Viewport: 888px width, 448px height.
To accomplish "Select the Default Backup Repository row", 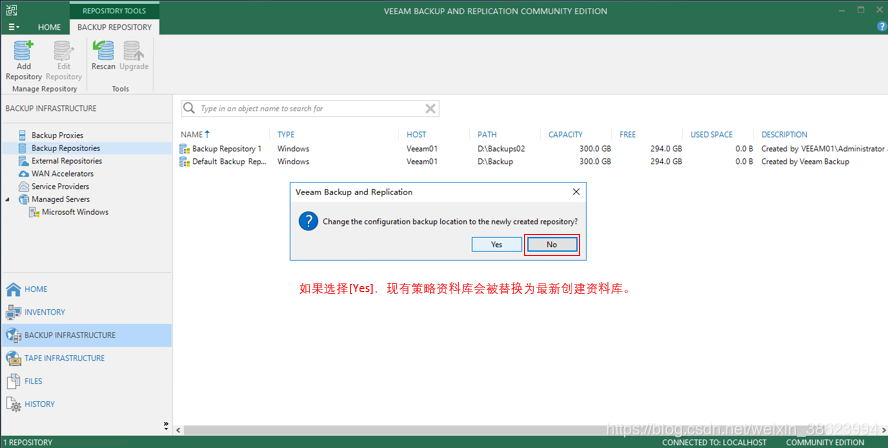I will point(532,161).
